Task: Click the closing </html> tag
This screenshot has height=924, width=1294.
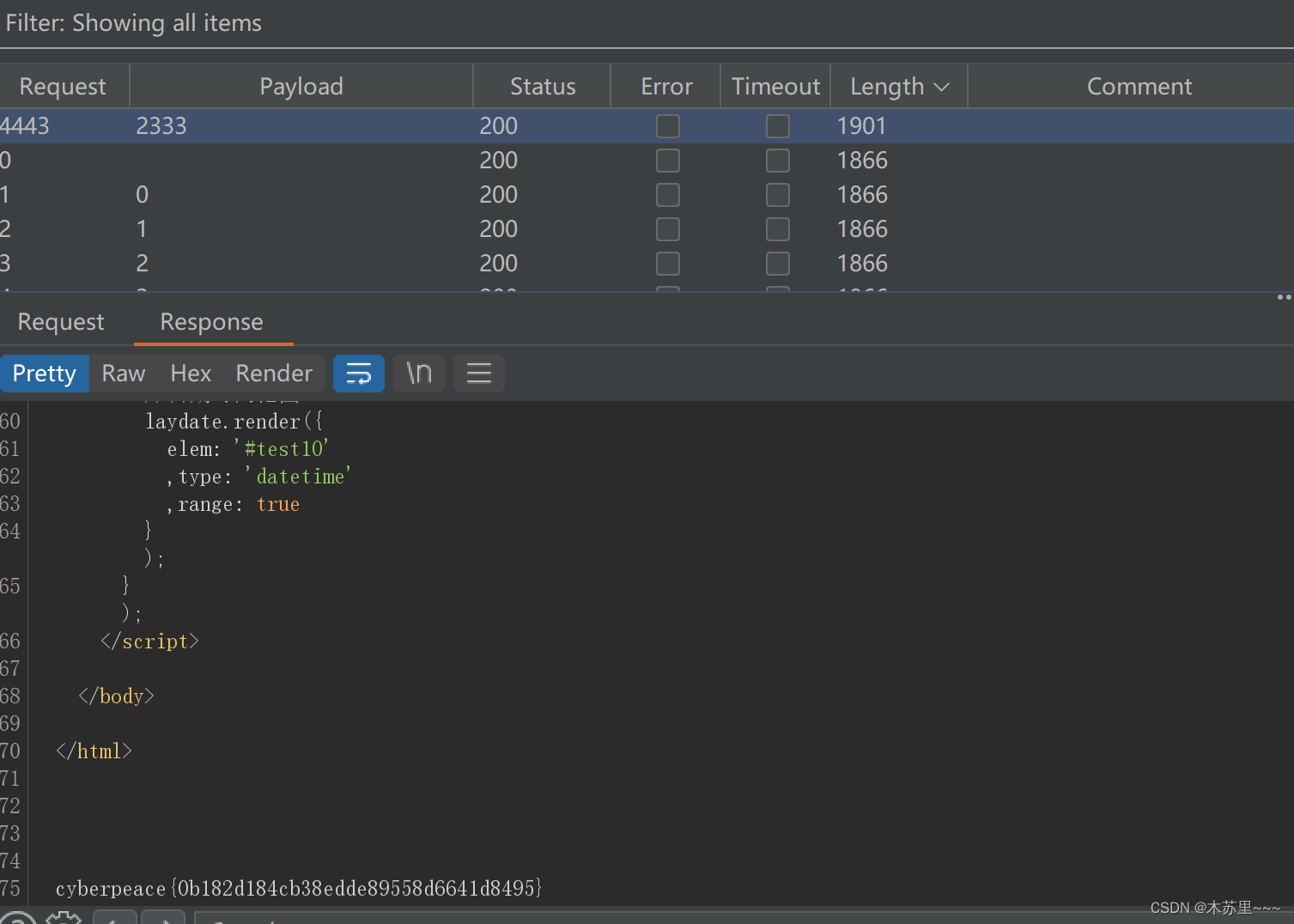Action: pos(94,751)
